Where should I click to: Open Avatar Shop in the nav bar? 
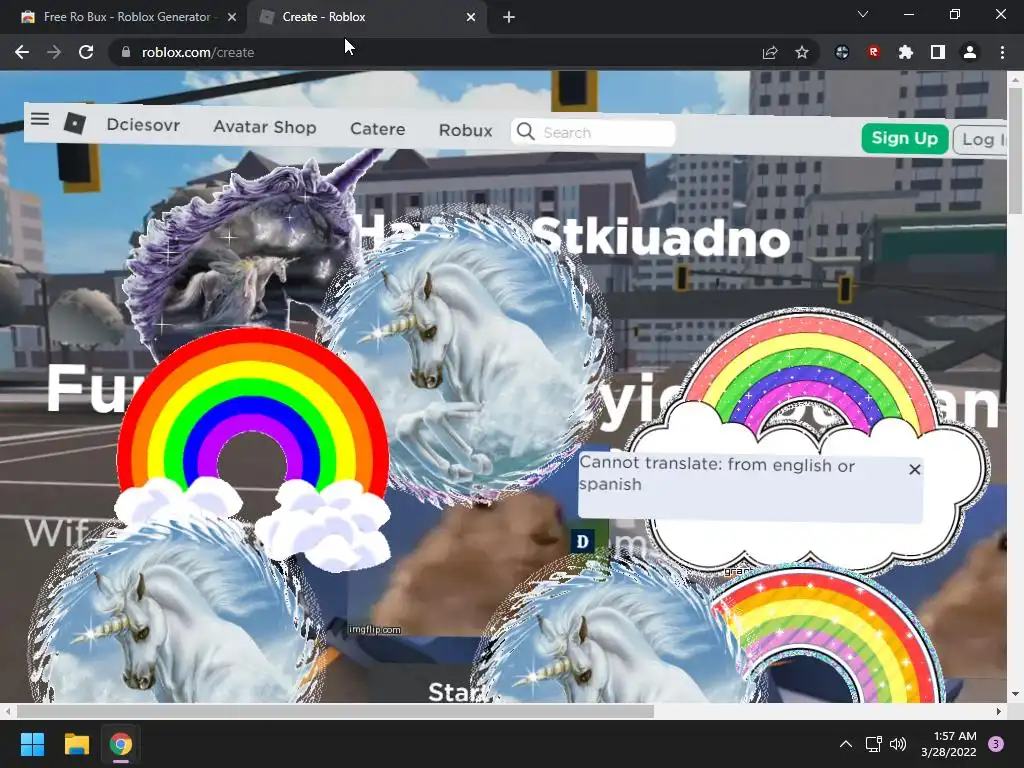coord(264,127)
